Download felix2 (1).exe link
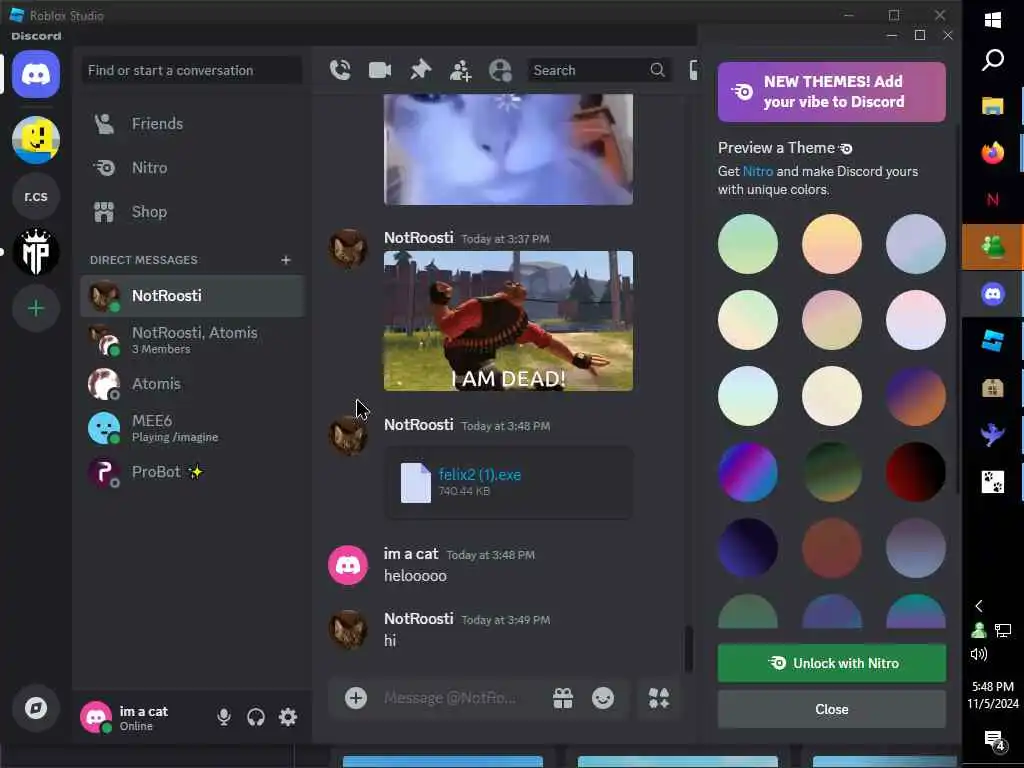The height and width of the screenshot is (768, 1024). [x=479, y=475]
